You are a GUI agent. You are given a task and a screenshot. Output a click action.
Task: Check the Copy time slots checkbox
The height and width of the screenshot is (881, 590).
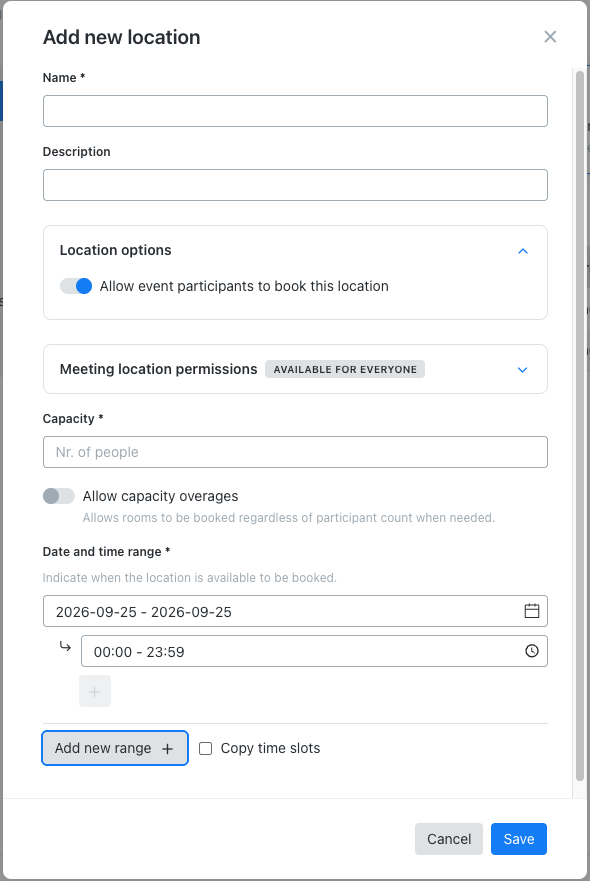206,748
